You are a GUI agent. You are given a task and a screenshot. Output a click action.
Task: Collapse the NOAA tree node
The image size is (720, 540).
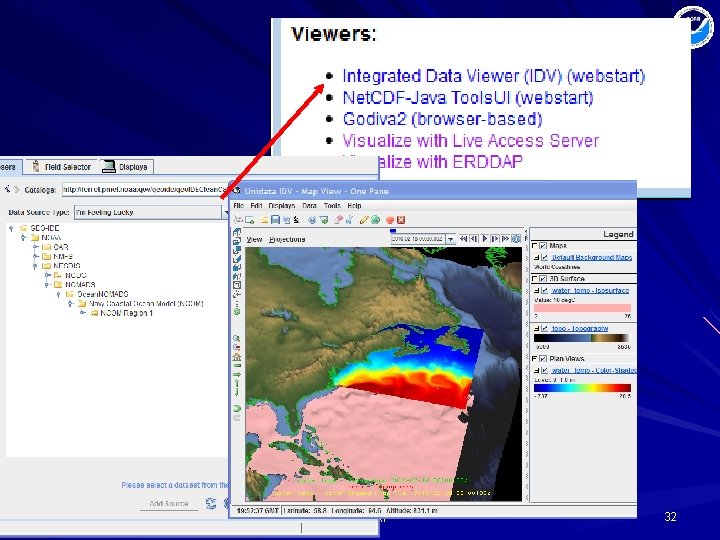point(23,237)
